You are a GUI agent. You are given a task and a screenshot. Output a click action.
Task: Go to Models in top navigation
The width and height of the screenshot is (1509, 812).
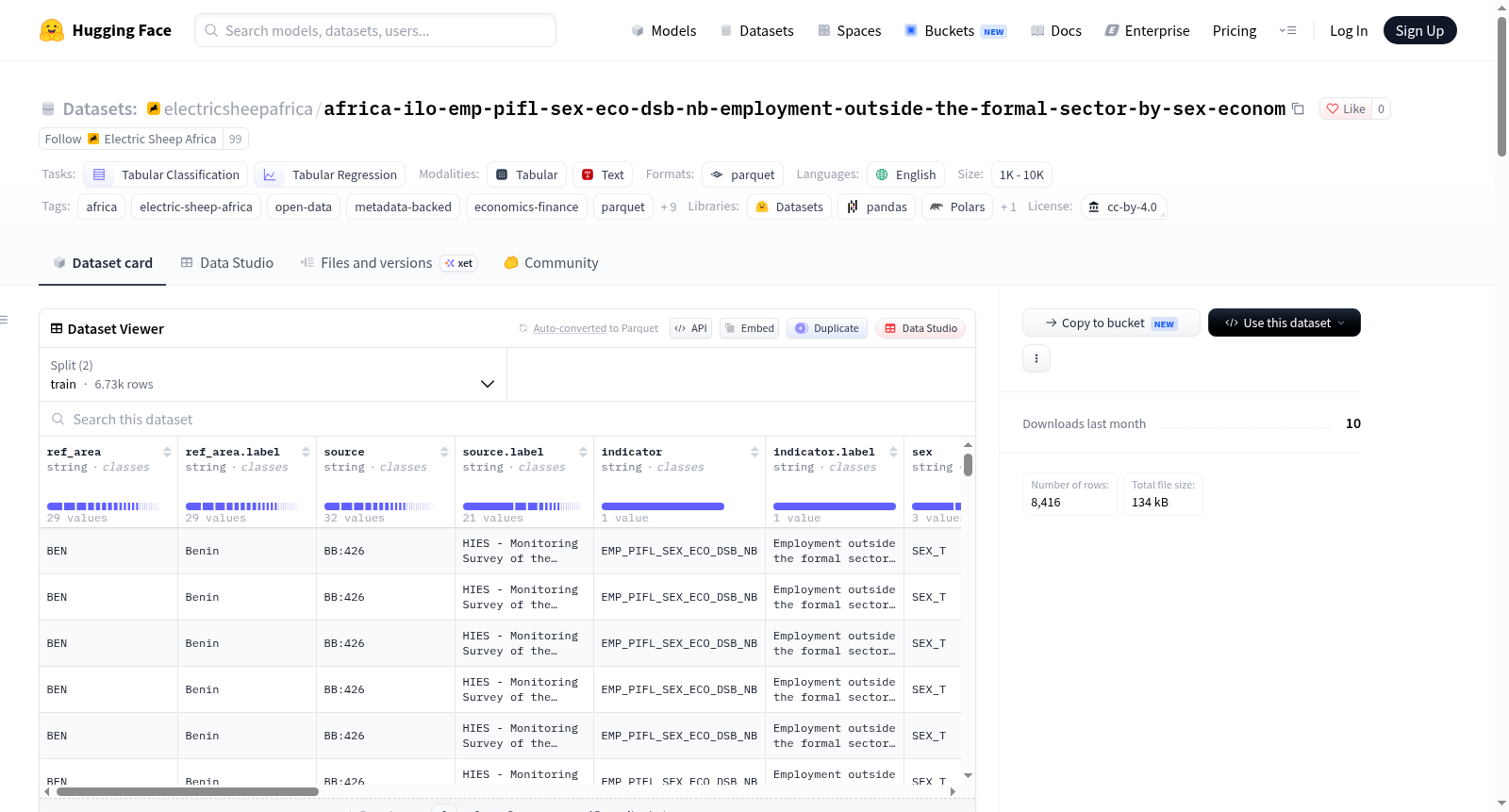[x=664, y=30]
